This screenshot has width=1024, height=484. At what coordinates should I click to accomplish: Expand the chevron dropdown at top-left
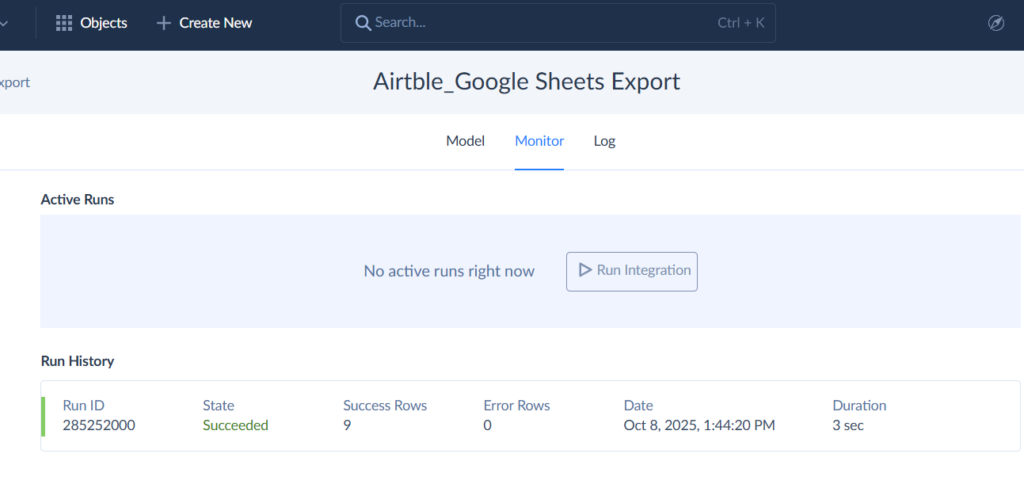6,23
